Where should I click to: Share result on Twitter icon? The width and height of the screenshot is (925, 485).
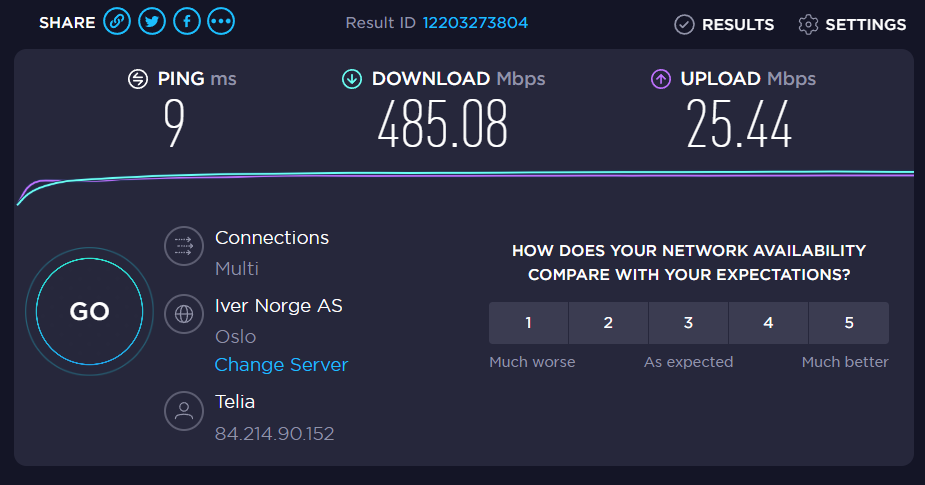[x=151, y=22]
